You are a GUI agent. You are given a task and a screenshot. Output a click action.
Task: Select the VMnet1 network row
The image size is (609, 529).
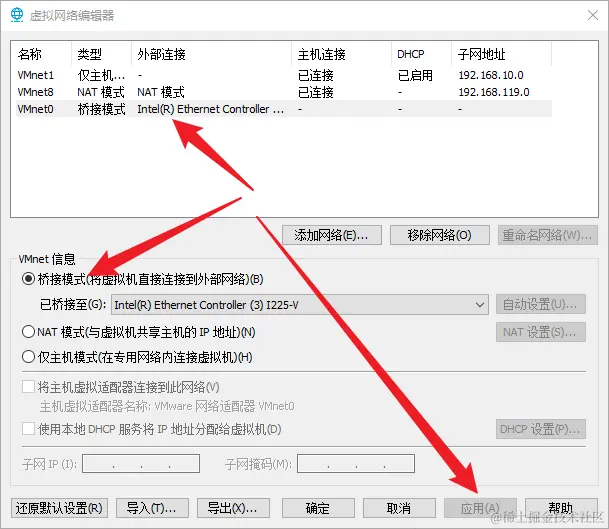tap(284, 75)
